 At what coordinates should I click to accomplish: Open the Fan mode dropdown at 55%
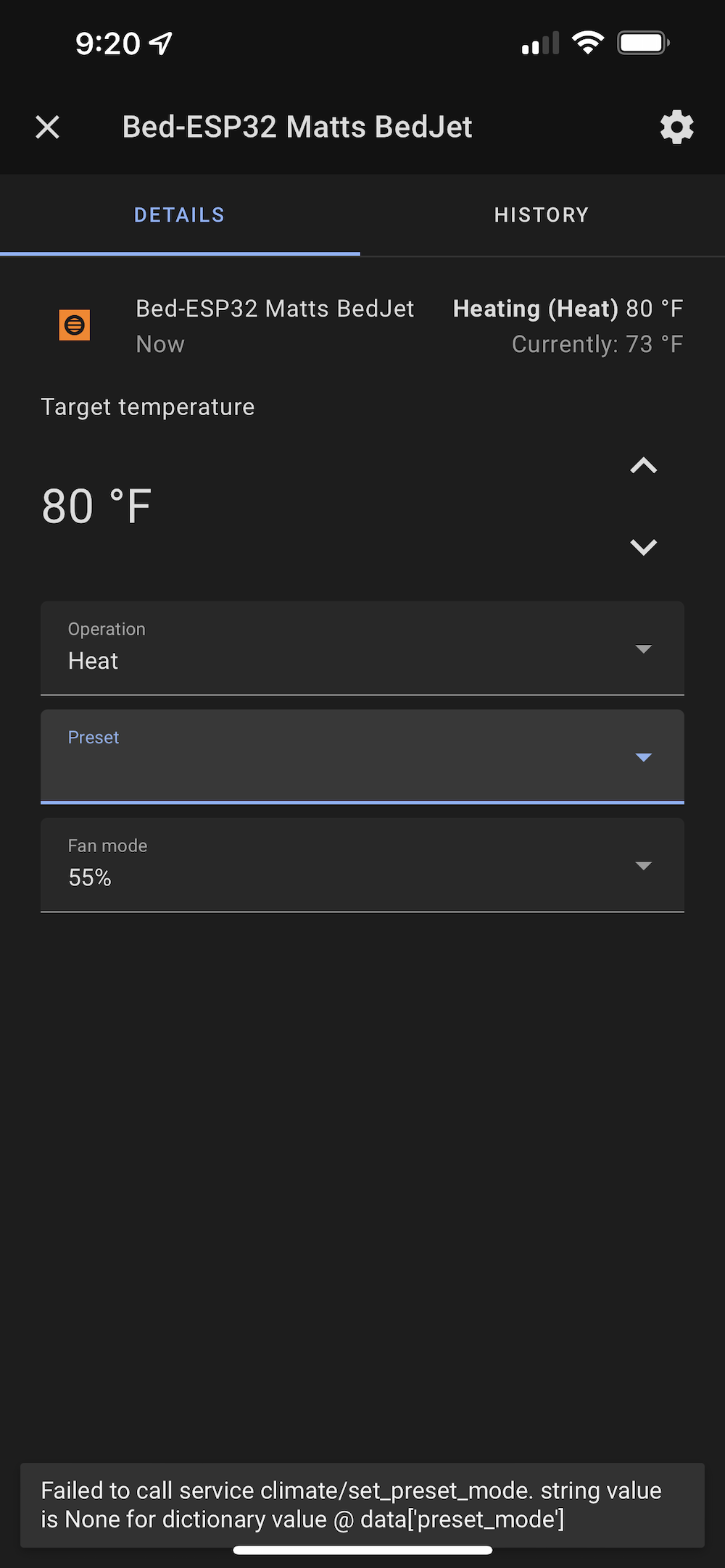tap(362, 864)
